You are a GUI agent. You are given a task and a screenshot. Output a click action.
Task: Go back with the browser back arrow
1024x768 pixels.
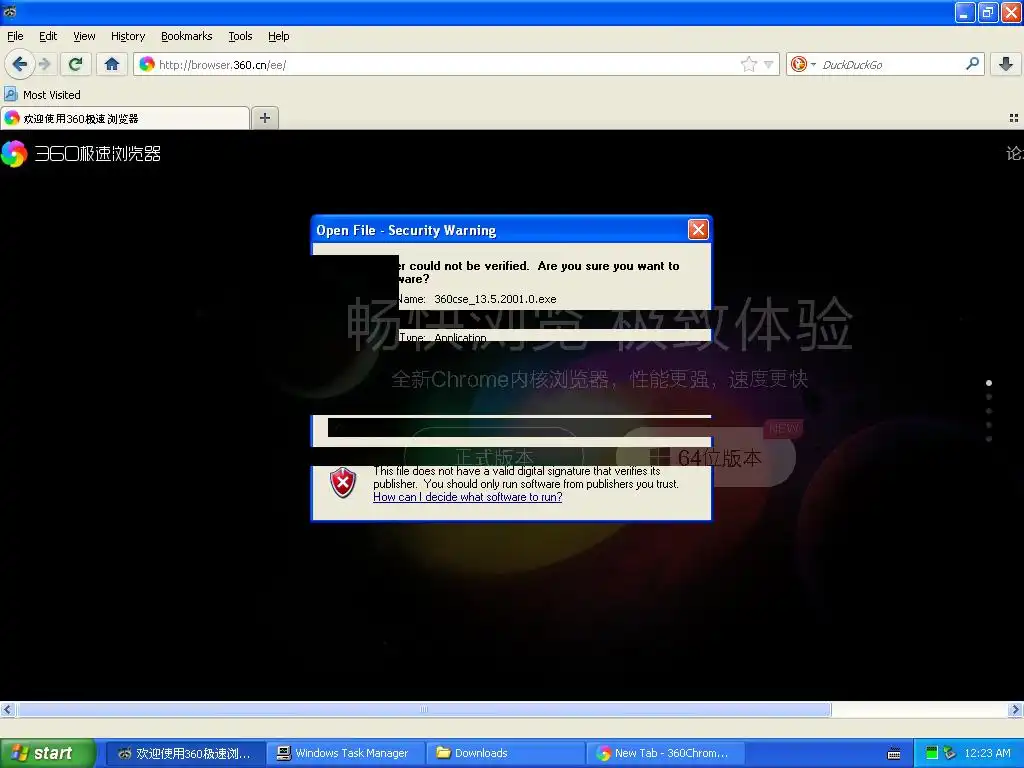20,64
